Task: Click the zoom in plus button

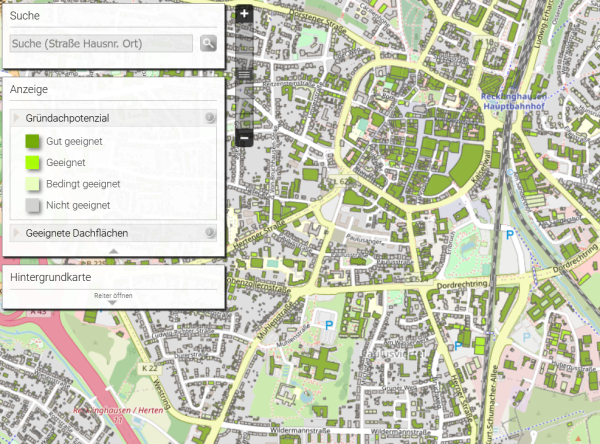Action: point(245,14)
